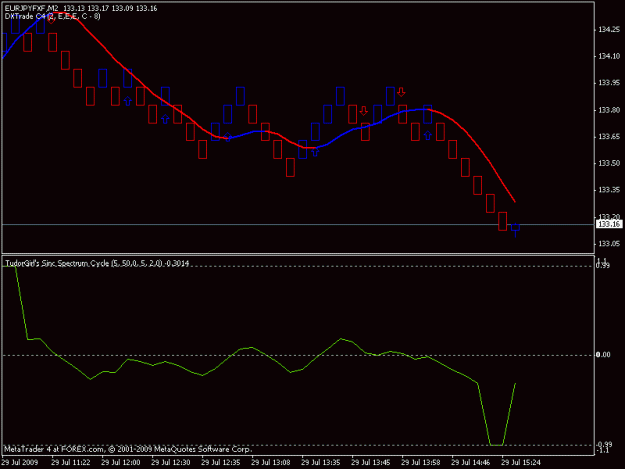The height and width of the screenshot is (469, 625).
Task: Click the 133.65 price scale label
Action: tap(609, 137)
